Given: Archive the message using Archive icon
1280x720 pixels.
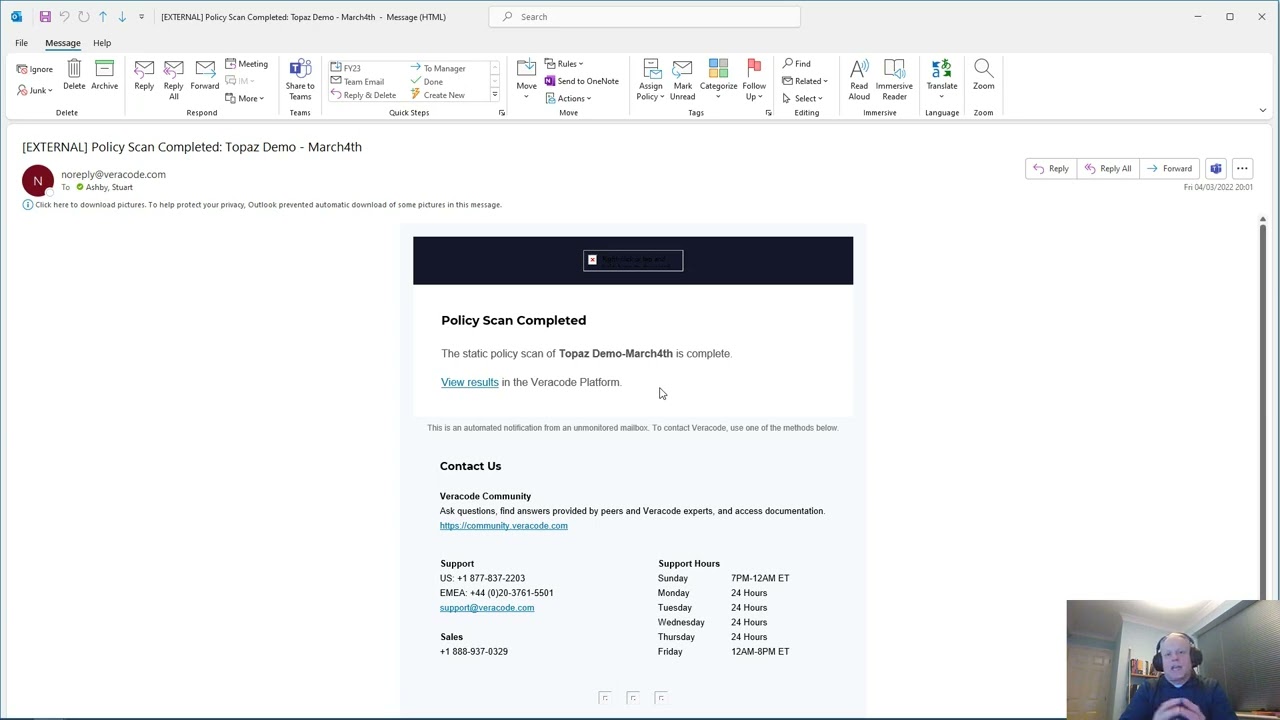Looking at the screenshot, I should (x=104, y=75).
